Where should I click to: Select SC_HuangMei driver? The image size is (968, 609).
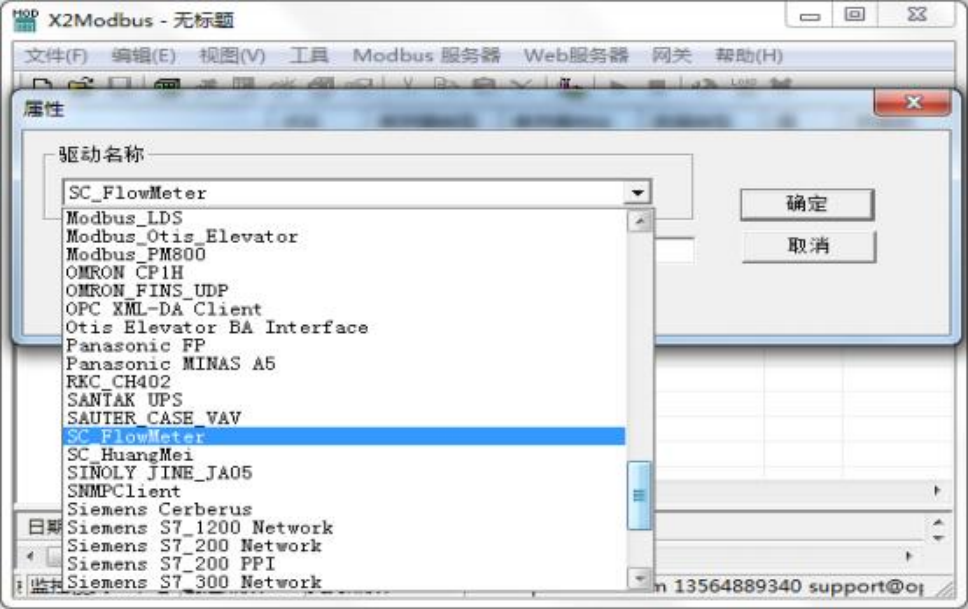344,455
